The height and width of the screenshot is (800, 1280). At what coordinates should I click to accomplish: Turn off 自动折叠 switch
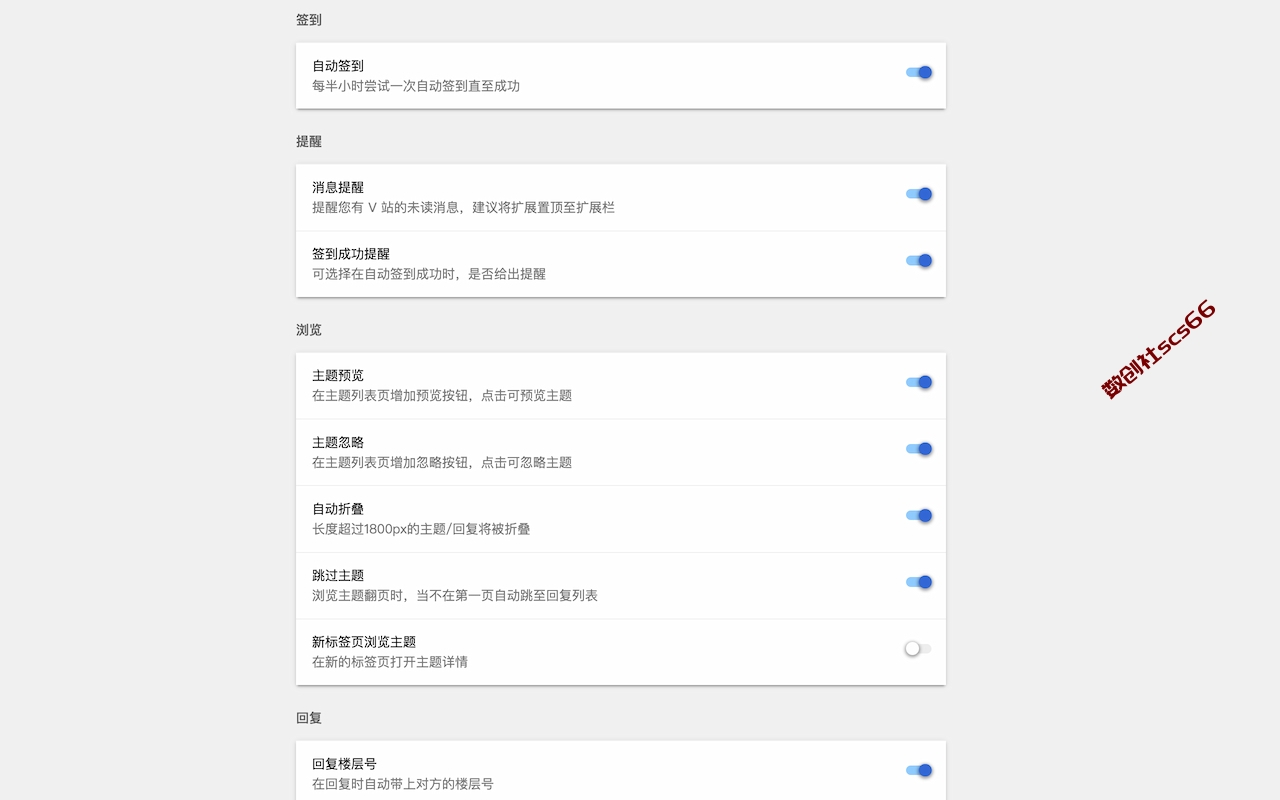pyautogui.click(x=919, y=516)
